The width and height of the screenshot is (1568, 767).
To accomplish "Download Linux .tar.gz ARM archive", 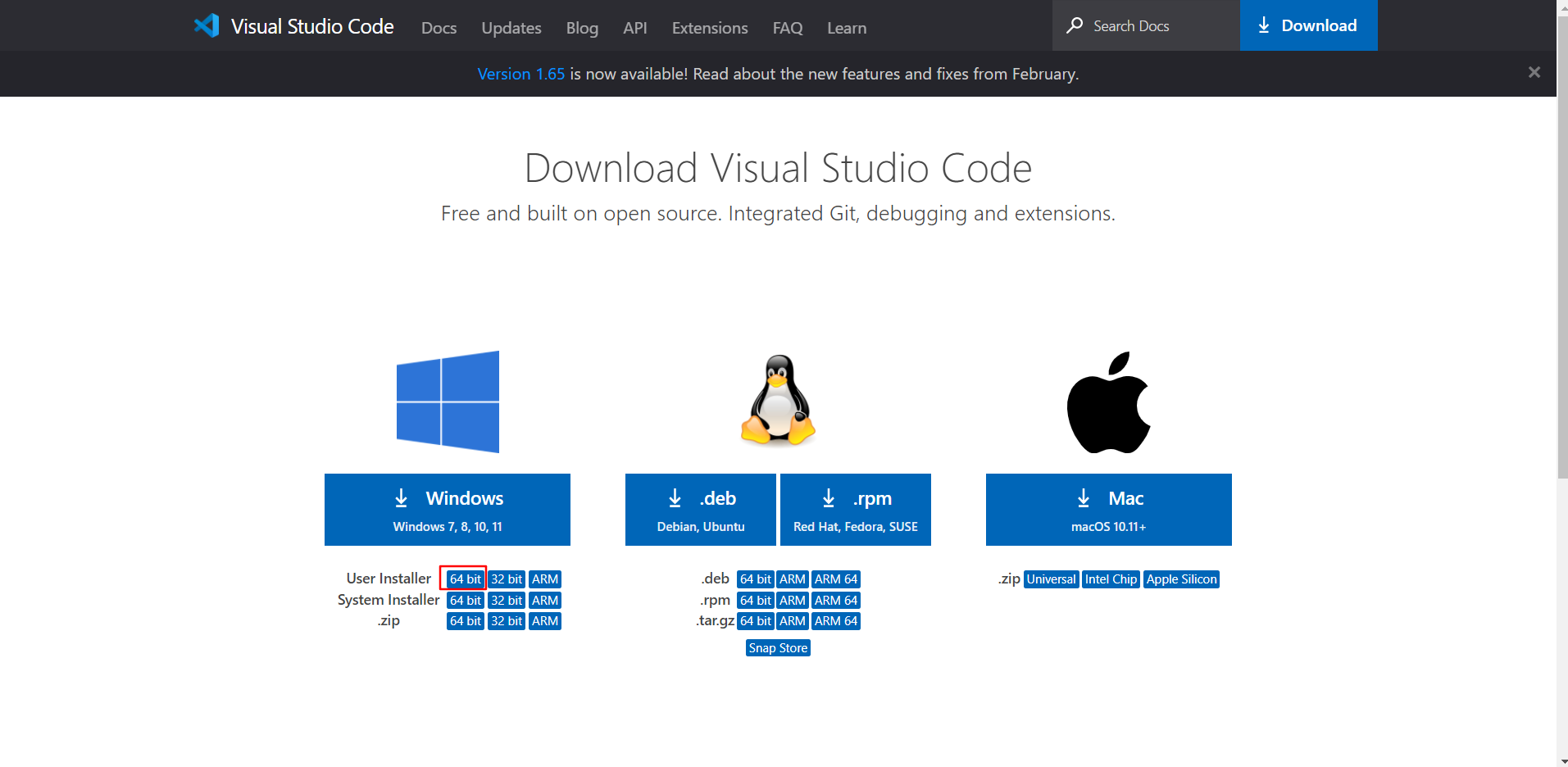I will point(793,621).
